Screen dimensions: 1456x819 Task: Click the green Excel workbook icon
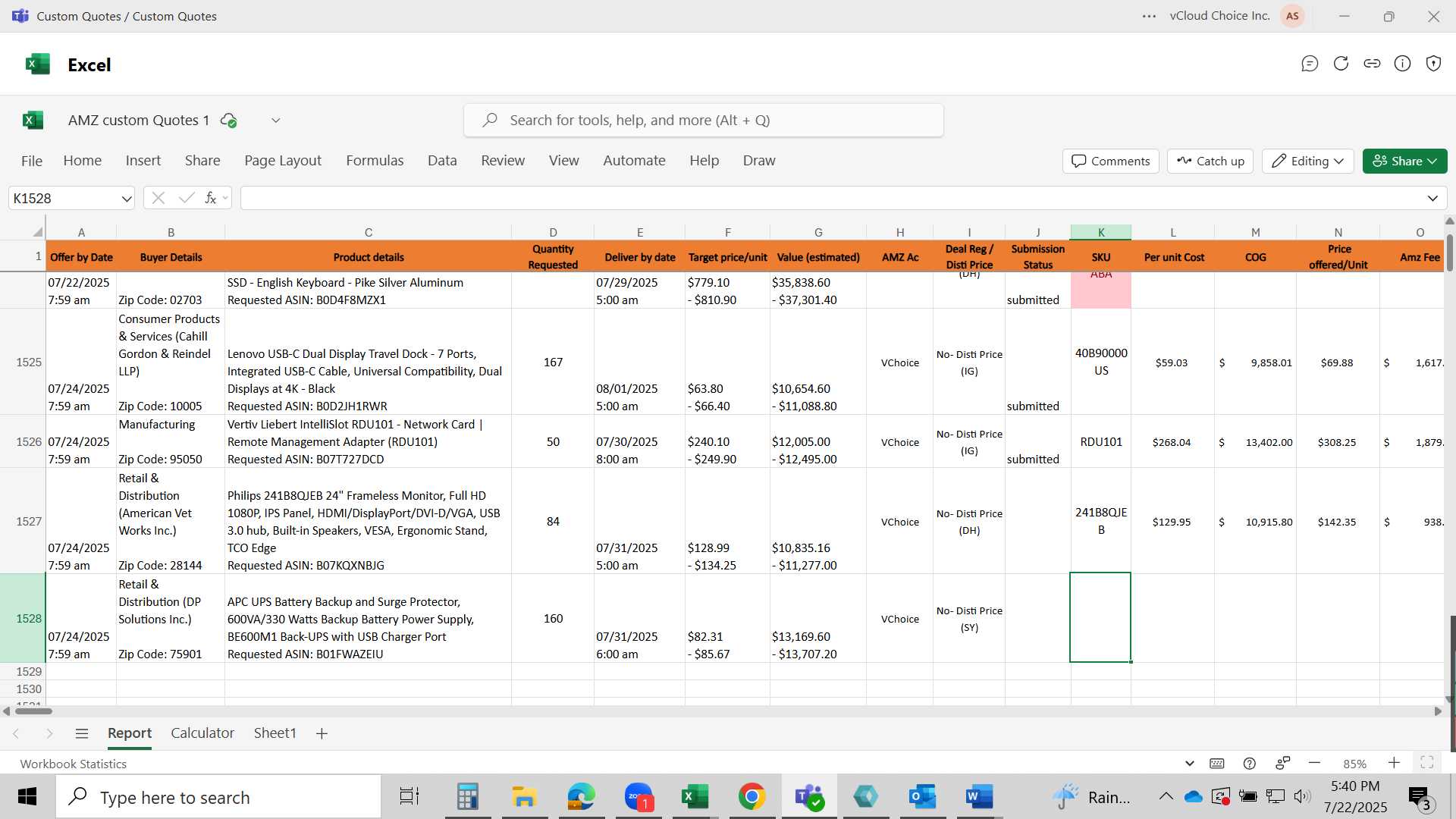(x=33, y=121)
